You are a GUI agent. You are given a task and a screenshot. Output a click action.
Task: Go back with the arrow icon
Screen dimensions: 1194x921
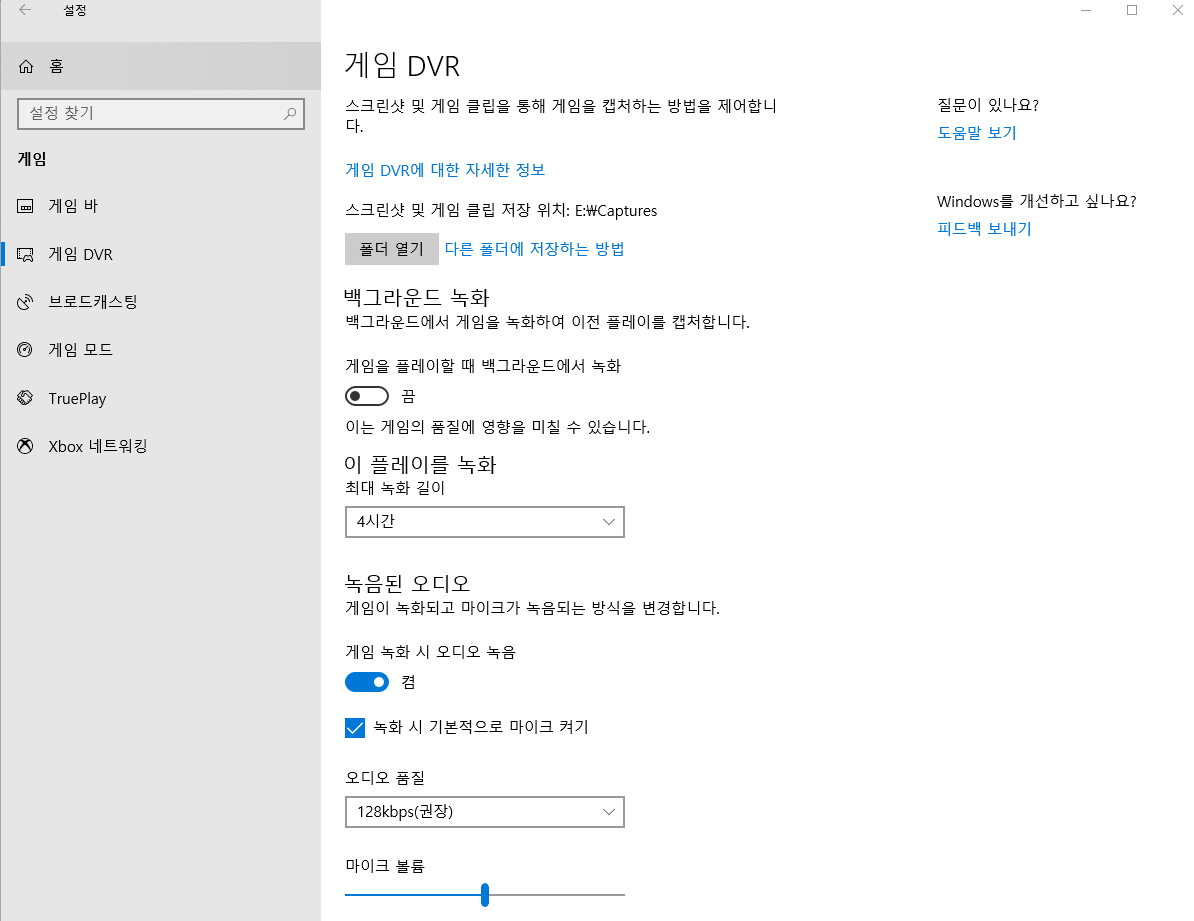(25, 11)
